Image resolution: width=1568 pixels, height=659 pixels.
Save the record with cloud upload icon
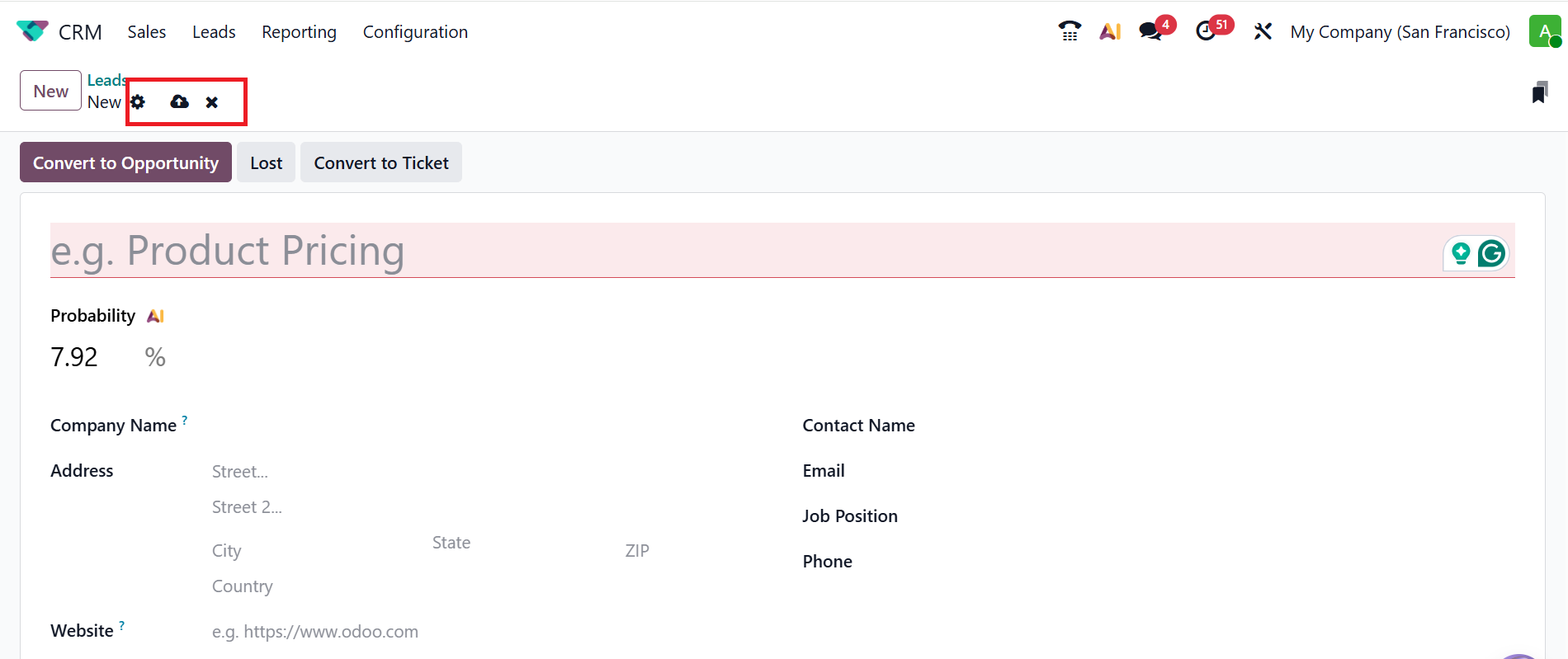[x=179, y=102]
